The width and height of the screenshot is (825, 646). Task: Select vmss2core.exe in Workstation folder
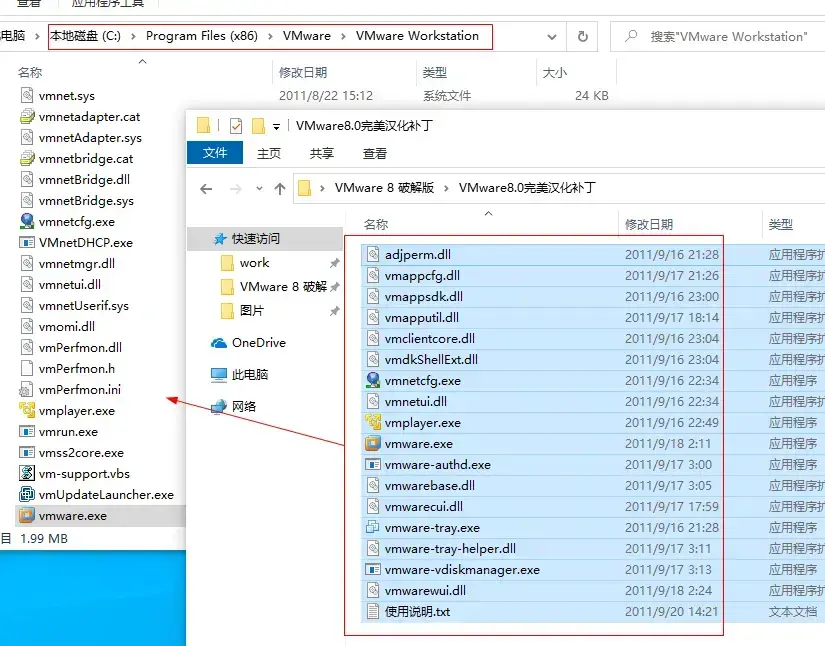click(81, 452)
